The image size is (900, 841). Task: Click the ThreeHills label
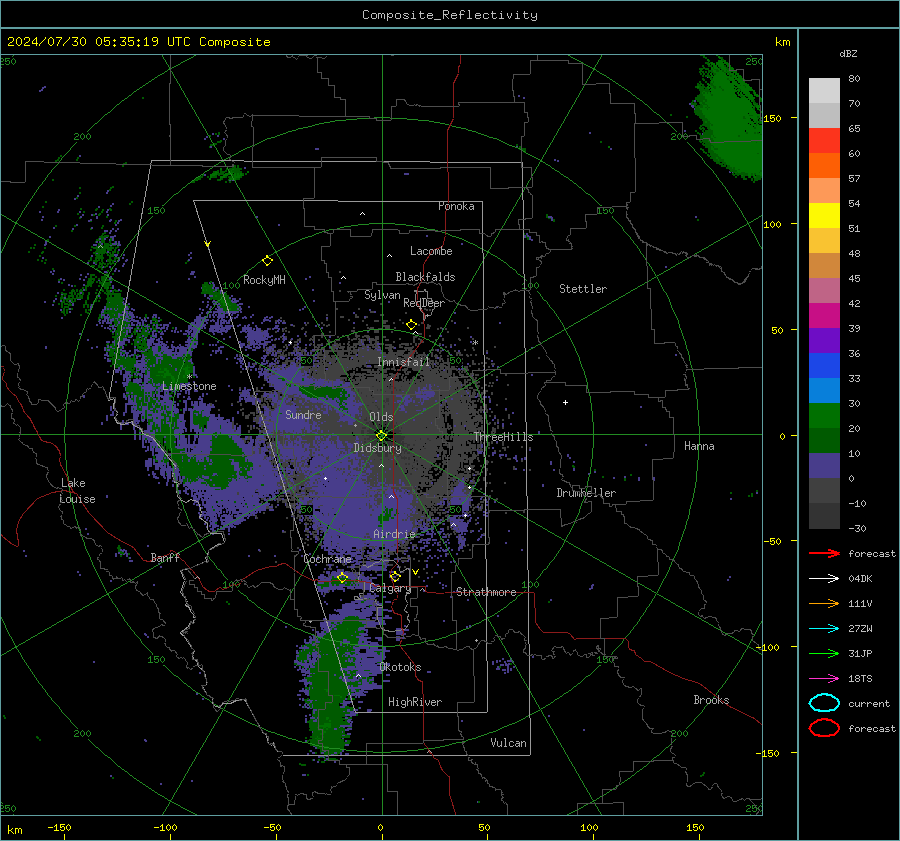pyautogui.click(x=503, y=437)
